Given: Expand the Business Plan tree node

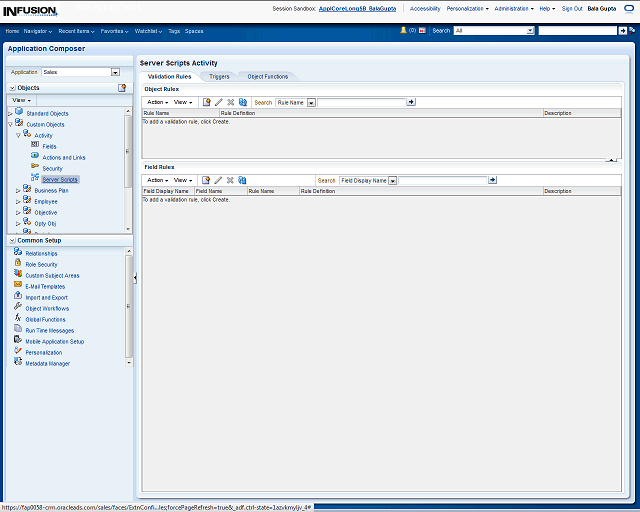Looking at the screenshot, I should pyautogui.click(x=18, y=190).
